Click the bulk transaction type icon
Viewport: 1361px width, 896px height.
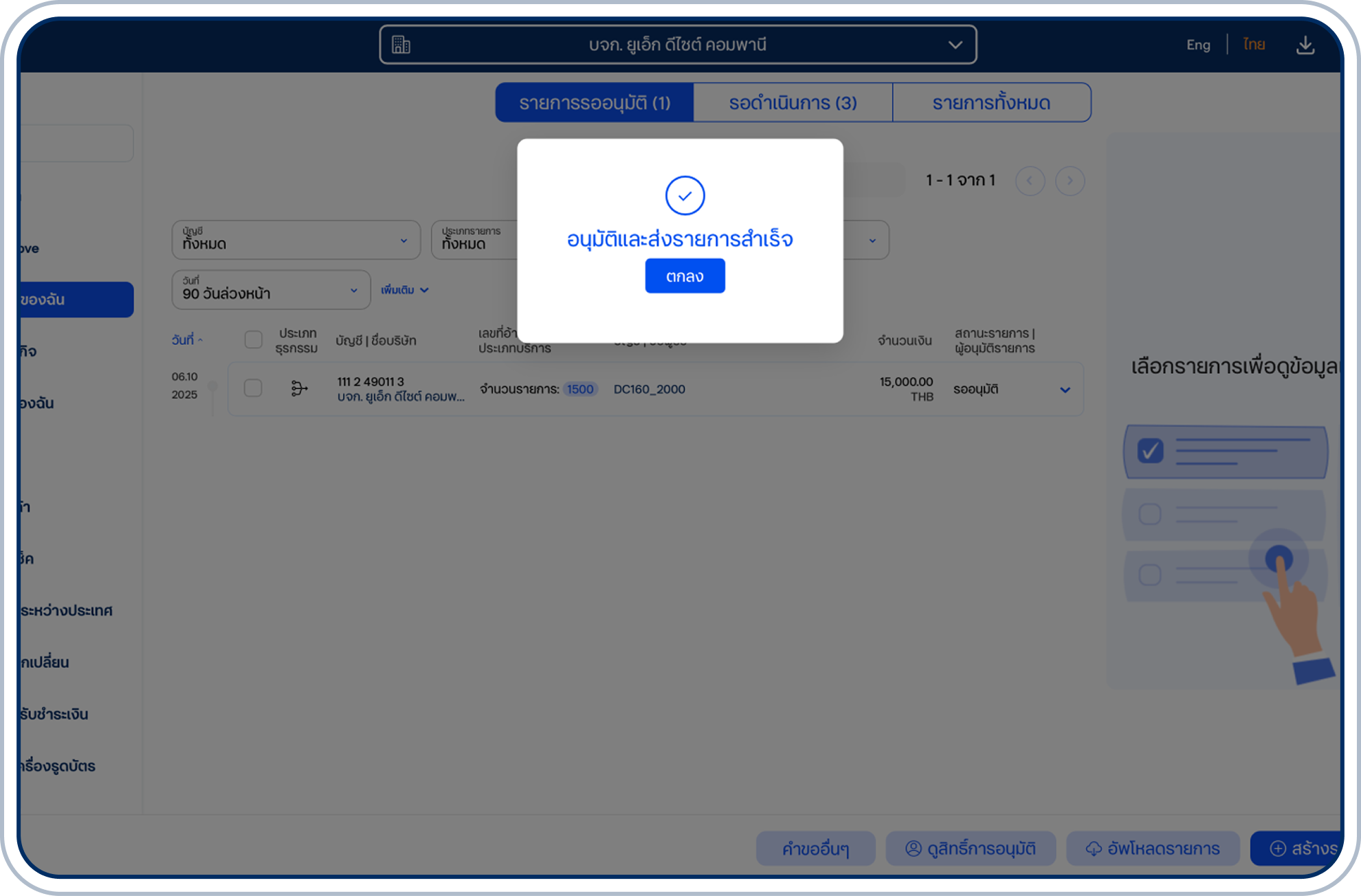click(299, 389)
